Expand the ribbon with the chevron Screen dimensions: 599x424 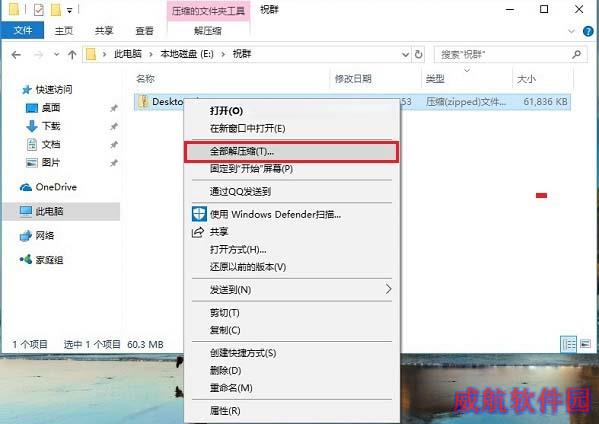pos(571,31)
